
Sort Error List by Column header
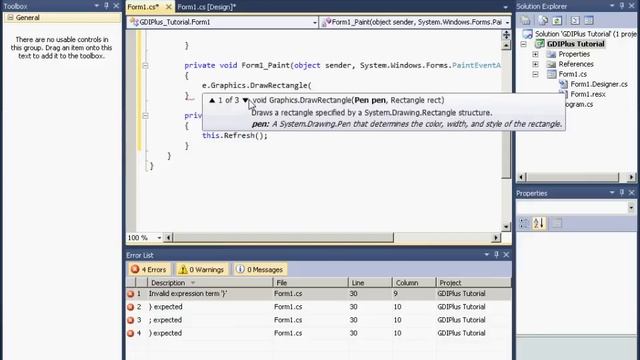[413, 282]
